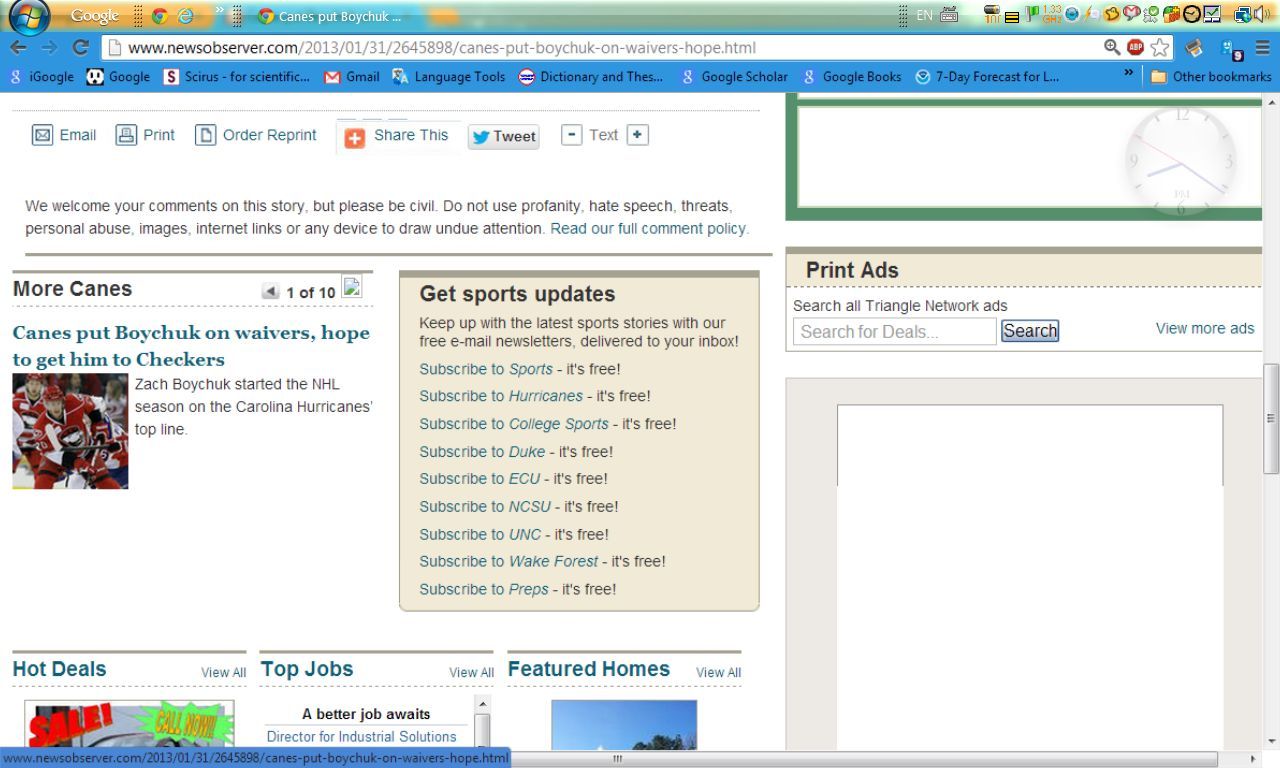Bookmark this page with the star
1280x768 pixels.
[1160, 47]
